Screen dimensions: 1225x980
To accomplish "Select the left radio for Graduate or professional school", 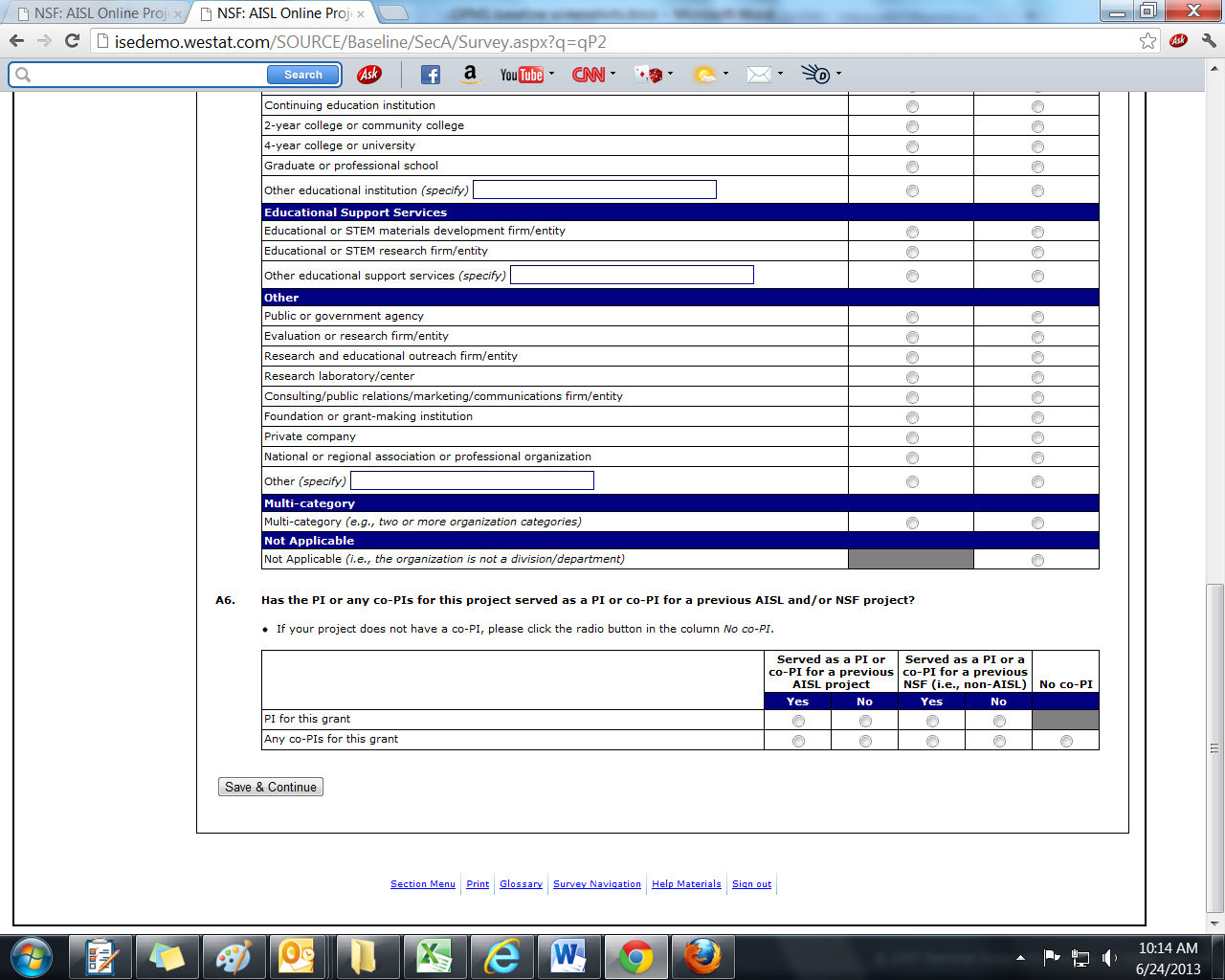I will click(912, 167).
